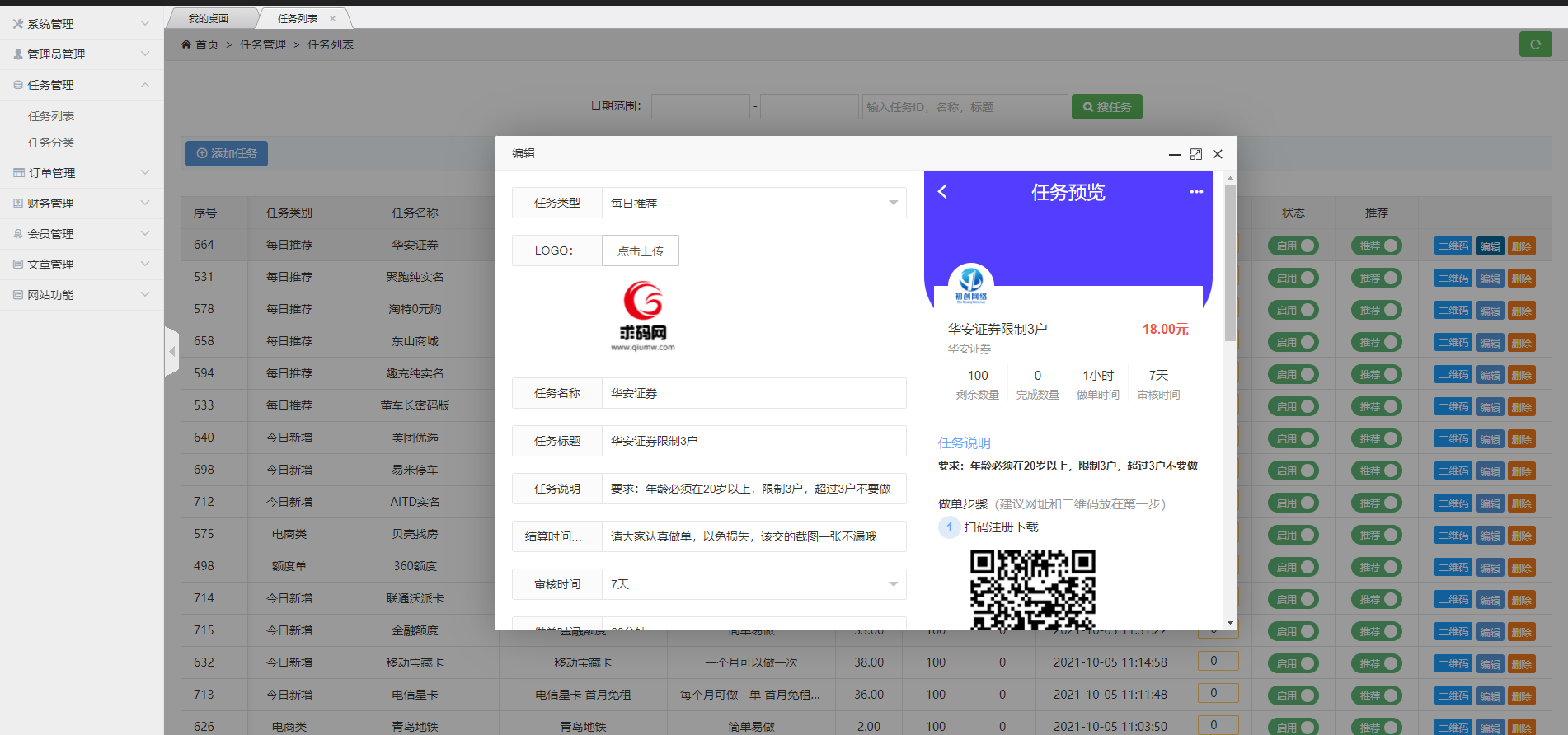Click the 会员管理 sidebar icon
Screen dimensions: 1568x735
[x=18, y=234]
